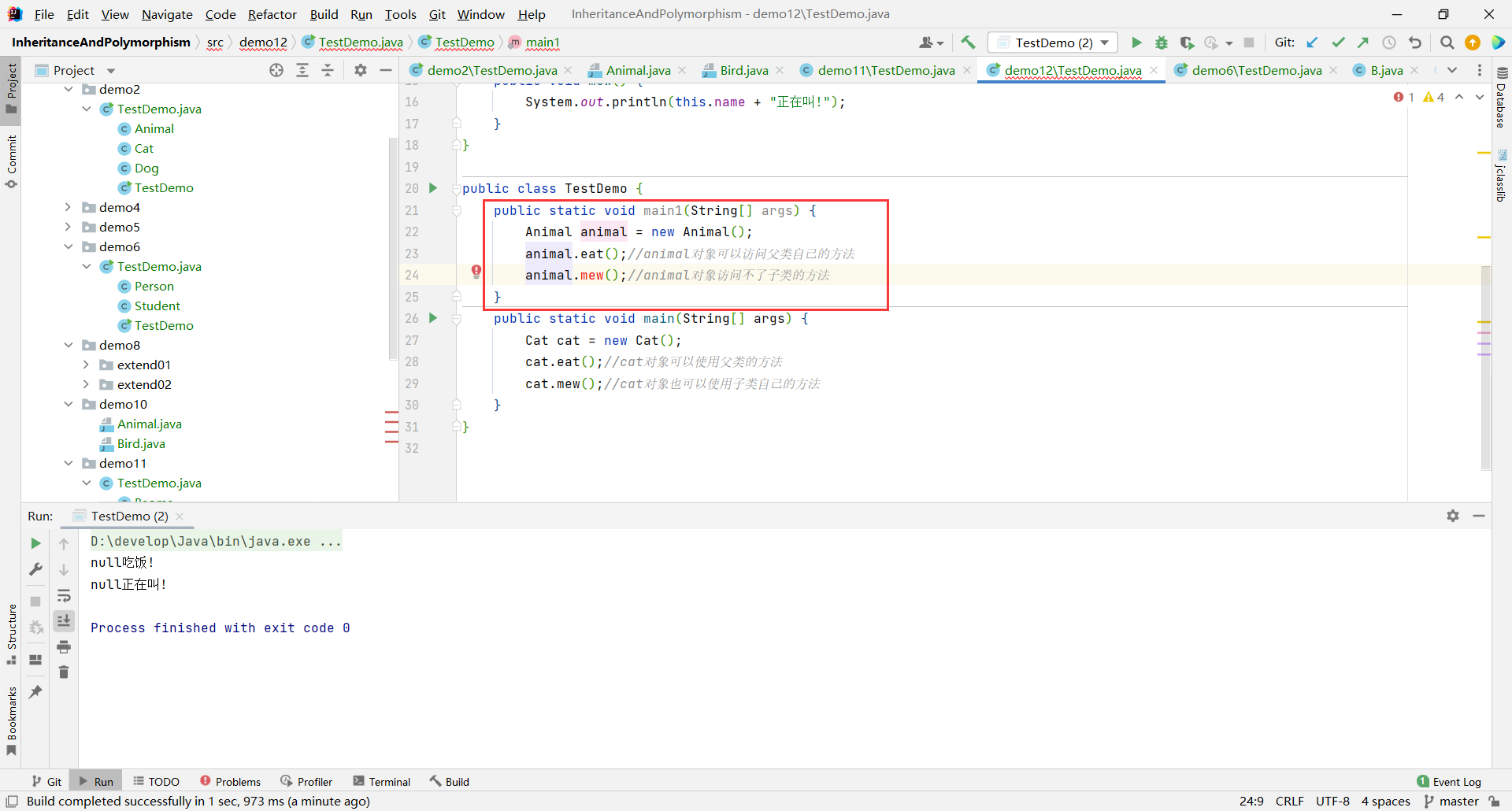The image size is (1512, 811).
Task: Toggle soft-wrap in Run console
Action: (x=64, y=595)
